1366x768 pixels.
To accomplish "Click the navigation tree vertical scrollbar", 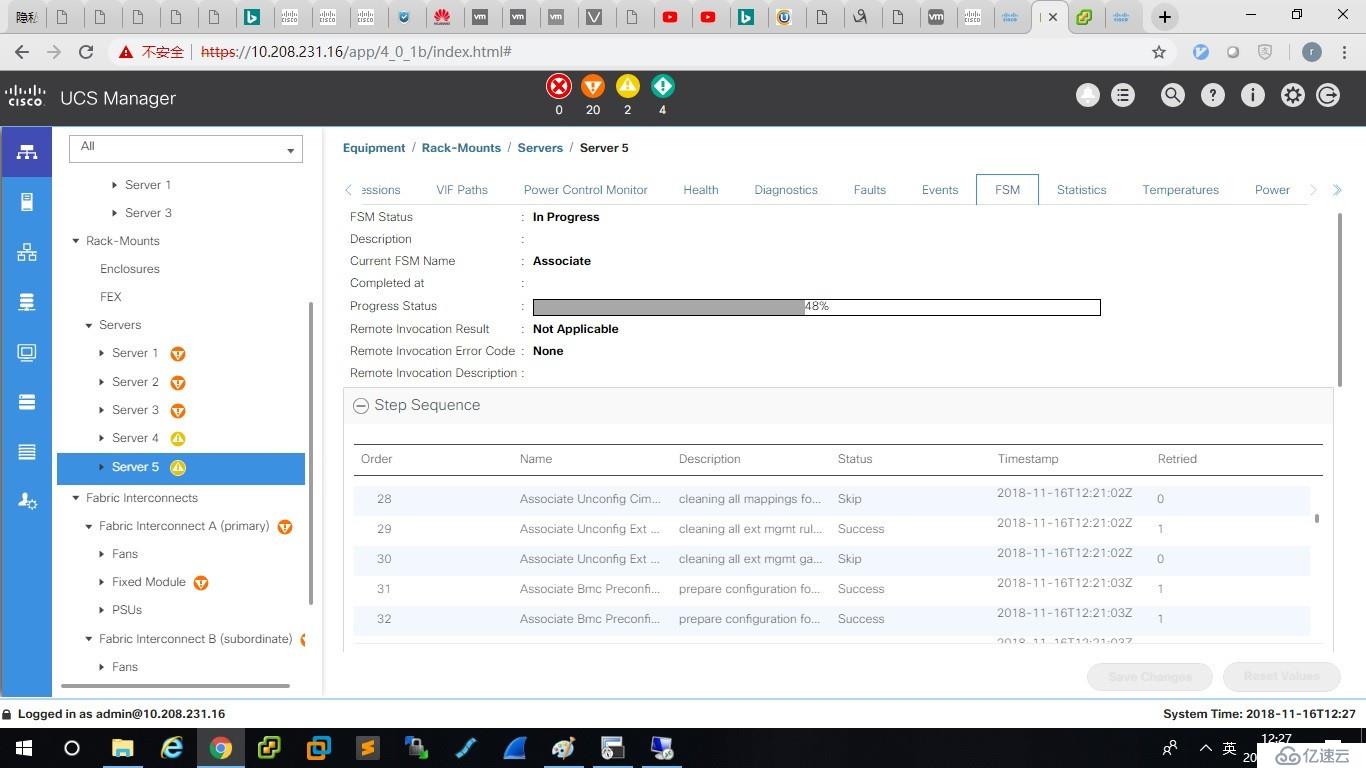I will pos(311,453).
